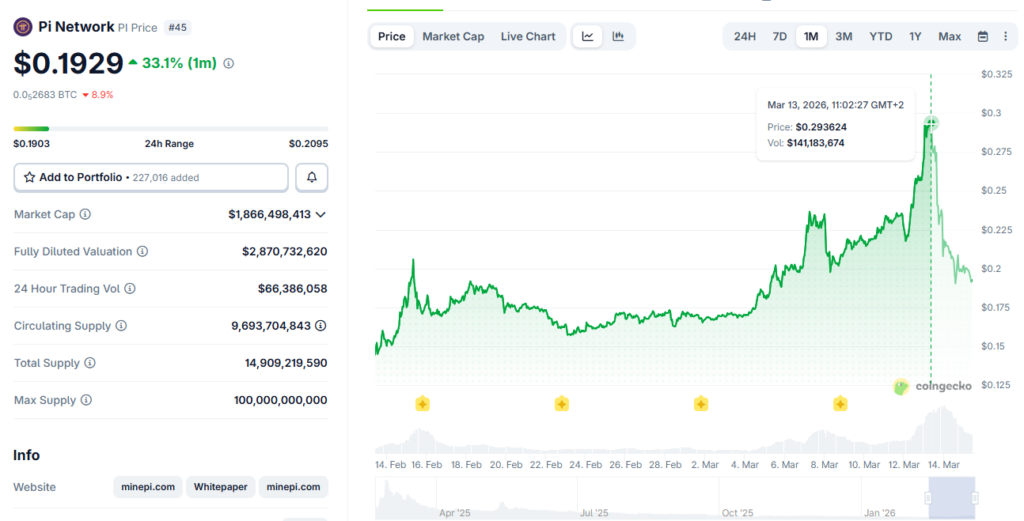Click the Pi Network coin logo

(22, 27)
